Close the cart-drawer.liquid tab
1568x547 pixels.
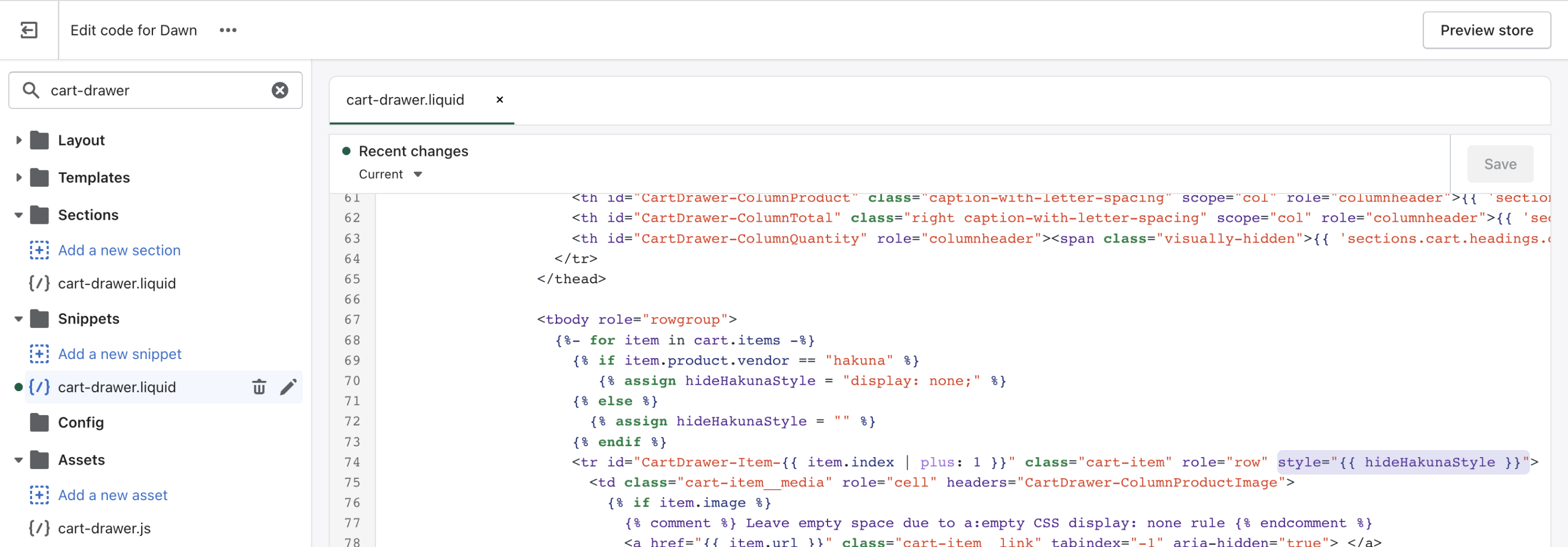499,100
